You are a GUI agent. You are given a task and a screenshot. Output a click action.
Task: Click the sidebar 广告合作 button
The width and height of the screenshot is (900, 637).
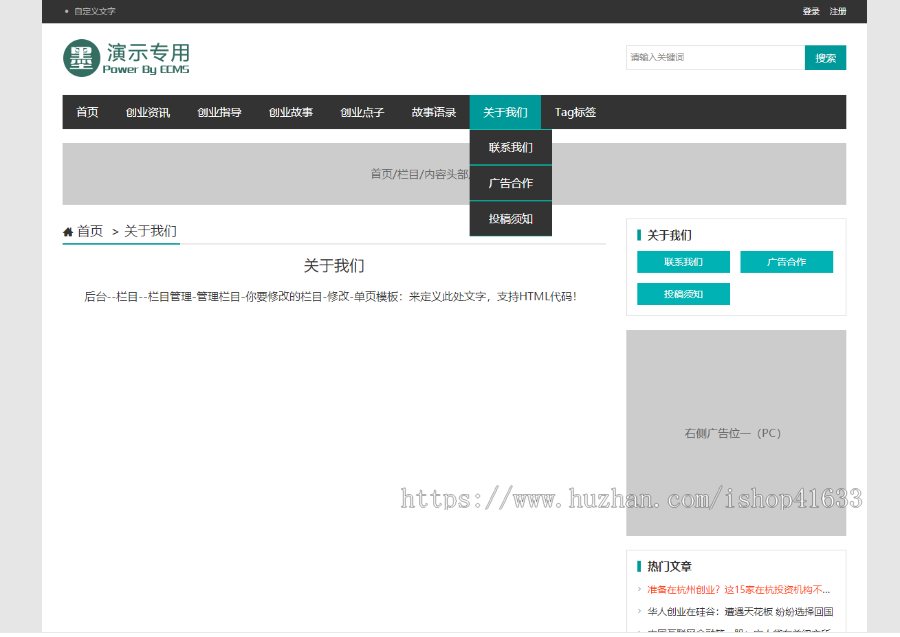786,262
